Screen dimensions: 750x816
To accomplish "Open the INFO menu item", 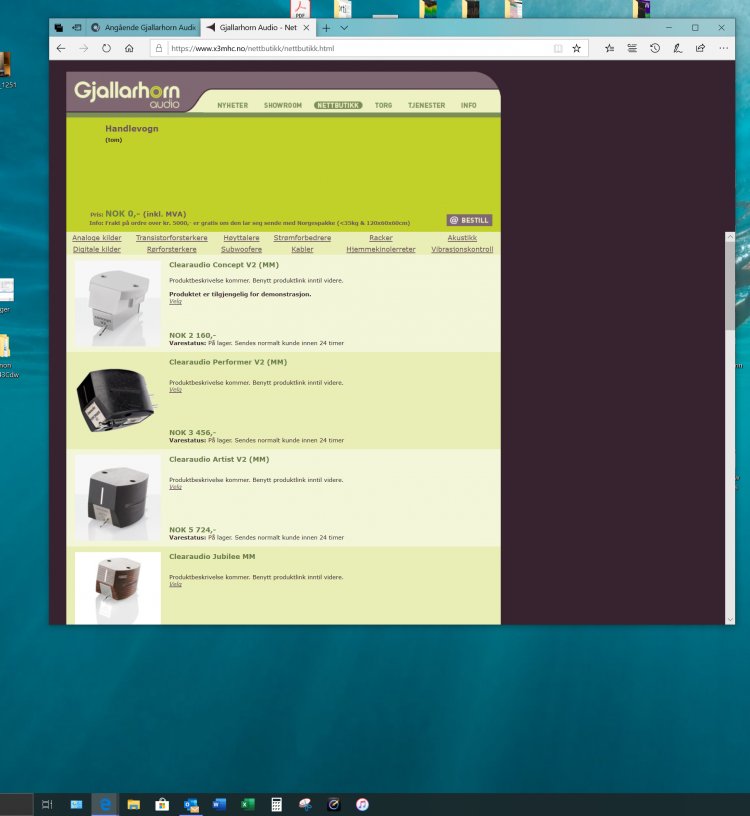I will pyautogui.click(x=468, y=105).
